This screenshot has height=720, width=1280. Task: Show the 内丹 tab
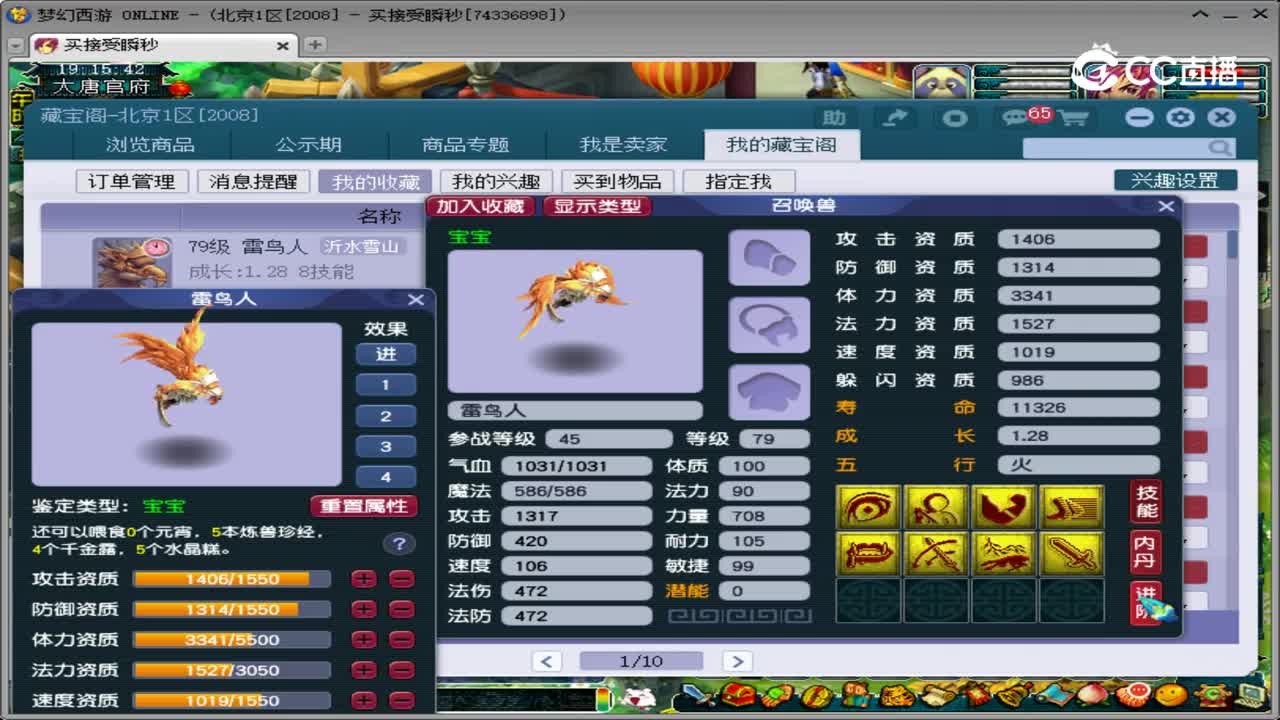(1146, 552)
